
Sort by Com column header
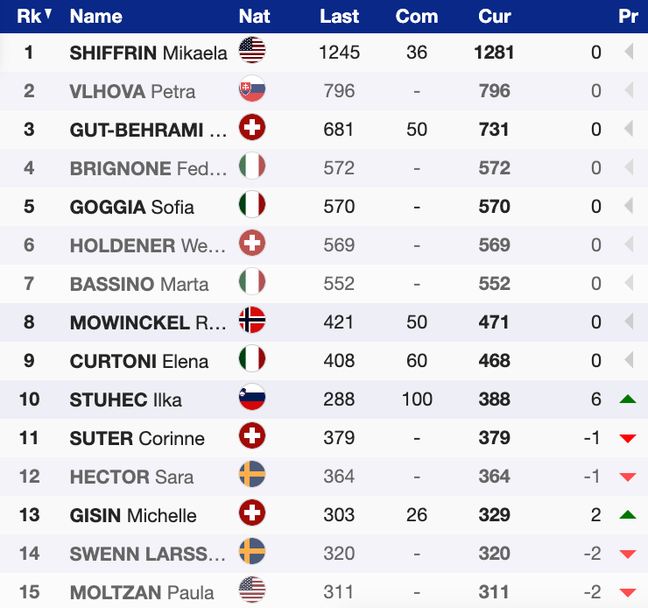pyautogui.click(x=416, y=16)
